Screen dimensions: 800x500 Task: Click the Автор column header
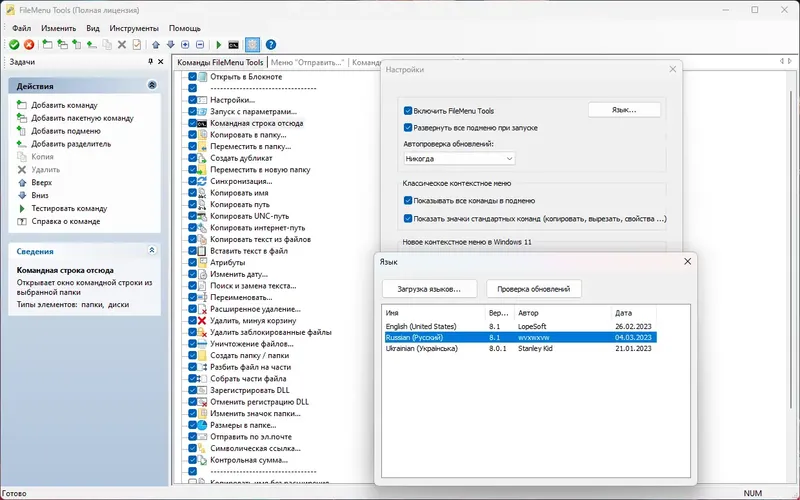(563, 313)
